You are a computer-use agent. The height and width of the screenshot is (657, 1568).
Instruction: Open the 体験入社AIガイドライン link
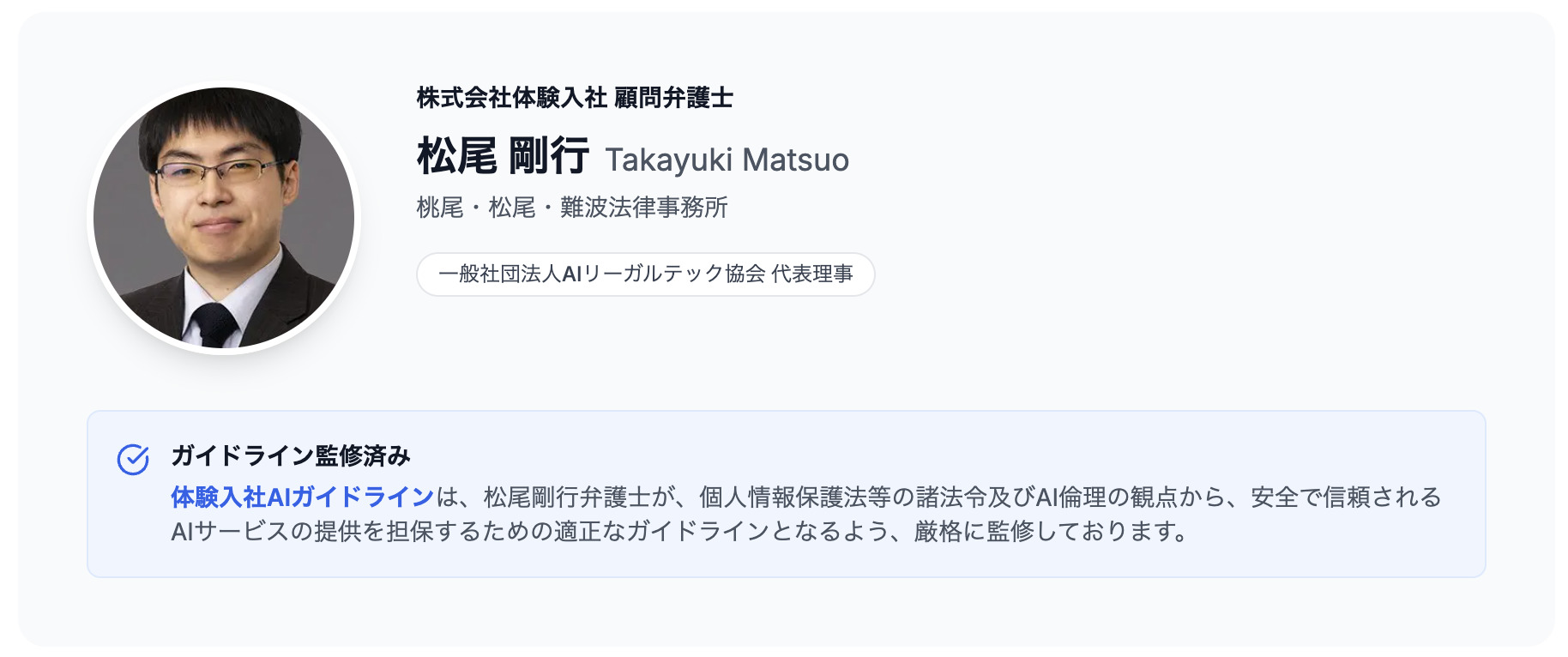coord(302,497)
